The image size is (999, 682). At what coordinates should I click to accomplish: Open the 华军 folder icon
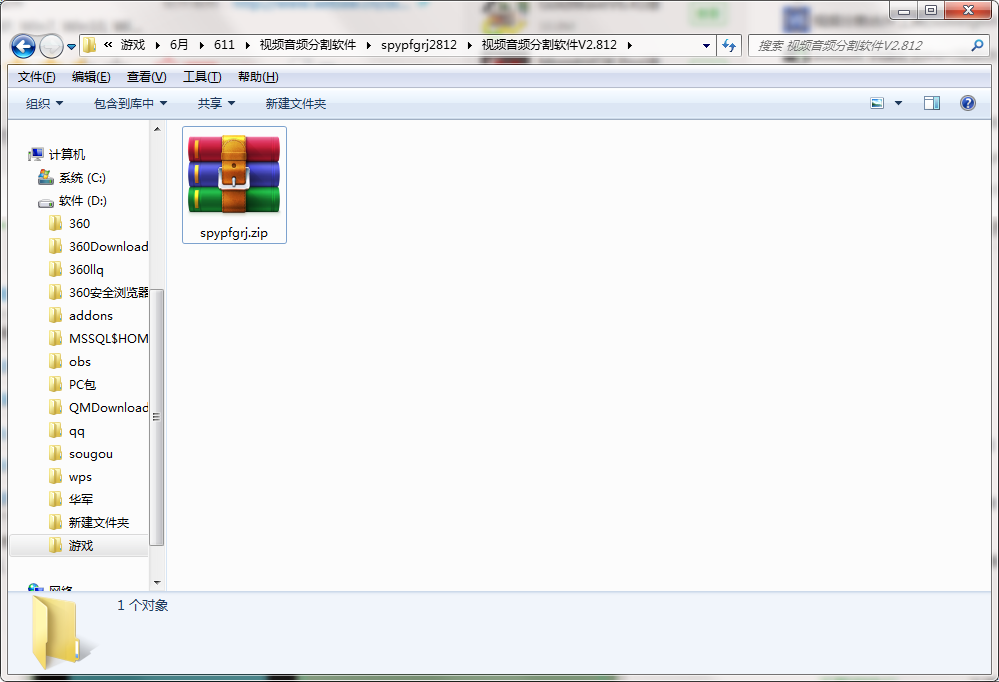[55, 500]
